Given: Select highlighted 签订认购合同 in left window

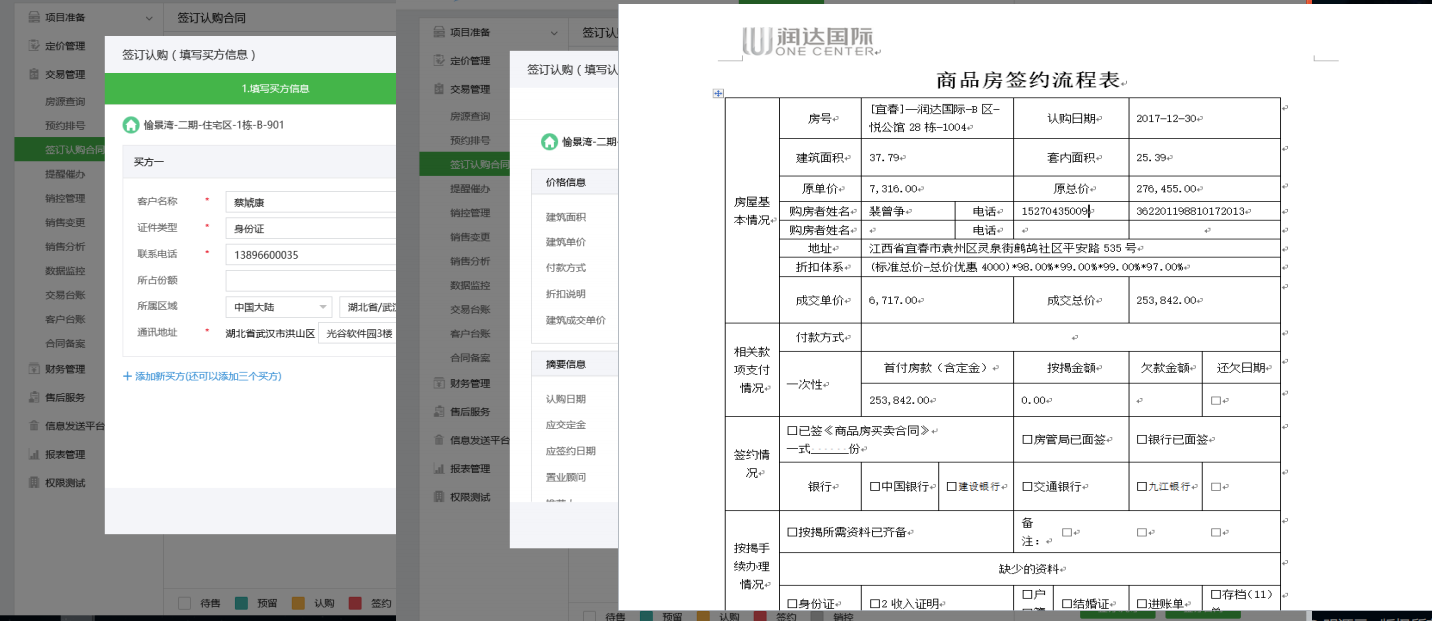Looking at the screenshot, I should click(59, 150).
